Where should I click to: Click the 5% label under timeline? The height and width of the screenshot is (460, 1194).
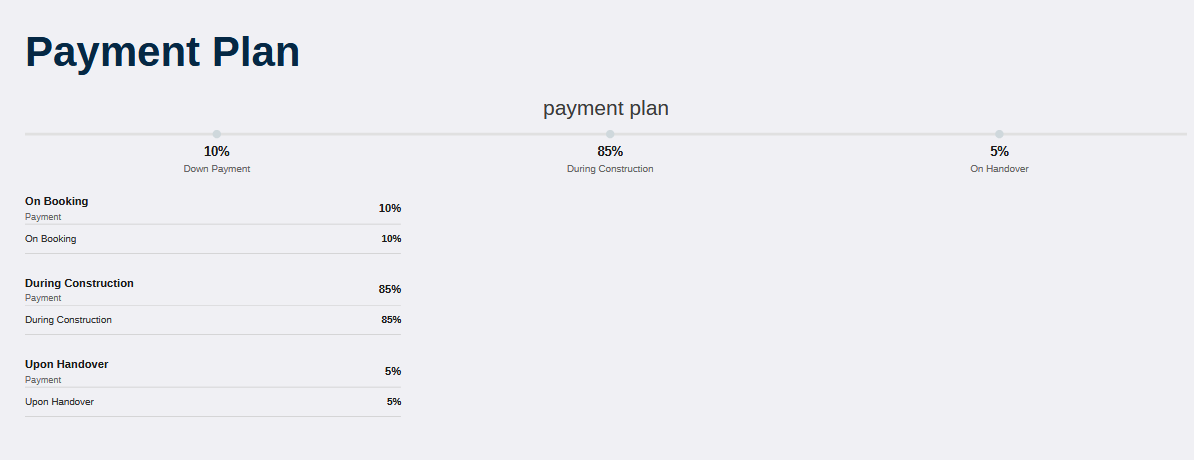[x=999, y=152]
